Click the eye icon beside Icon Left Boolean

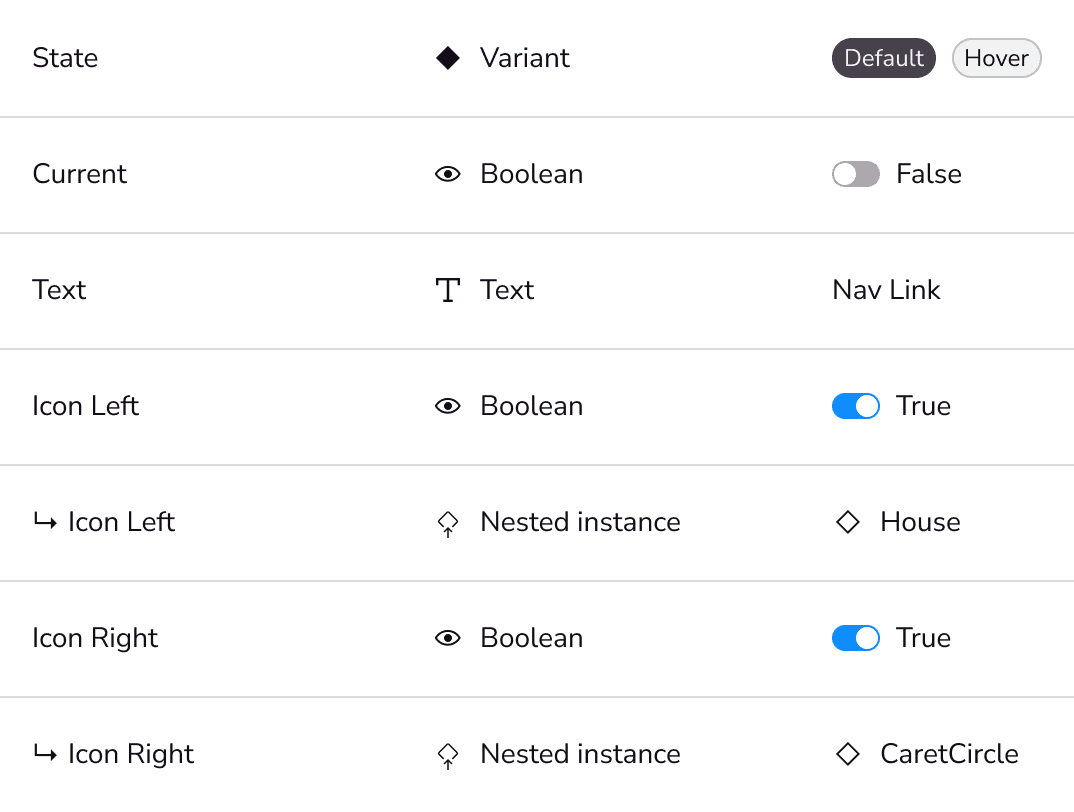tap(448, 406)
